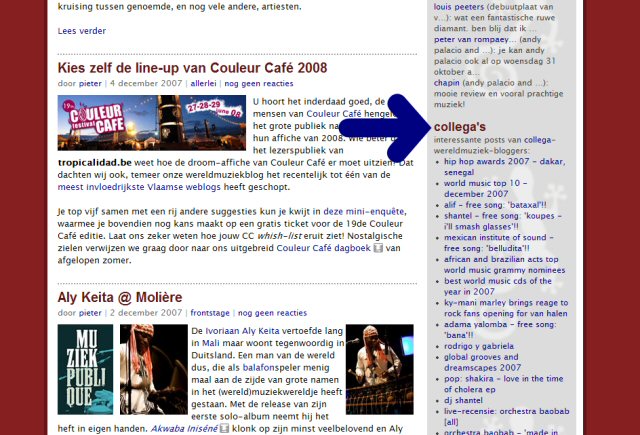640x435 pixels.
Task: Open 'adama yalomba – free song: bana' link
Action: tap(500, 330)
